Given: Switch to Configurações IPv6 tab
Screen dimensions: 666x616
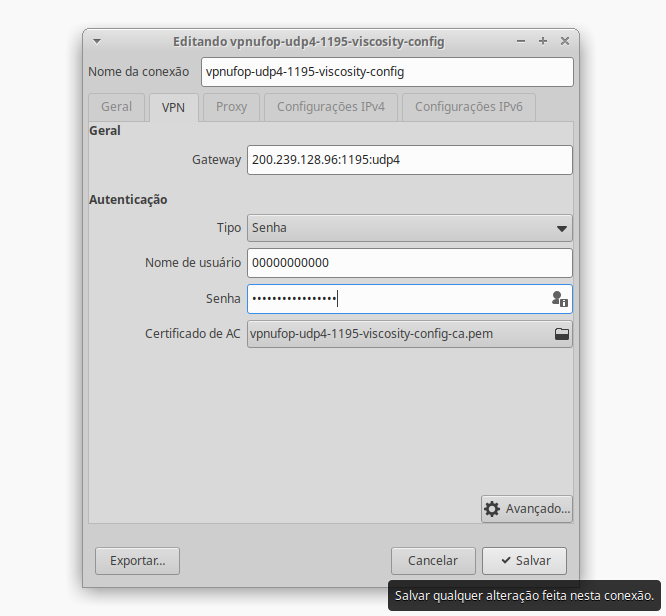Looking at the screenshot, I should tap(468, 107).
